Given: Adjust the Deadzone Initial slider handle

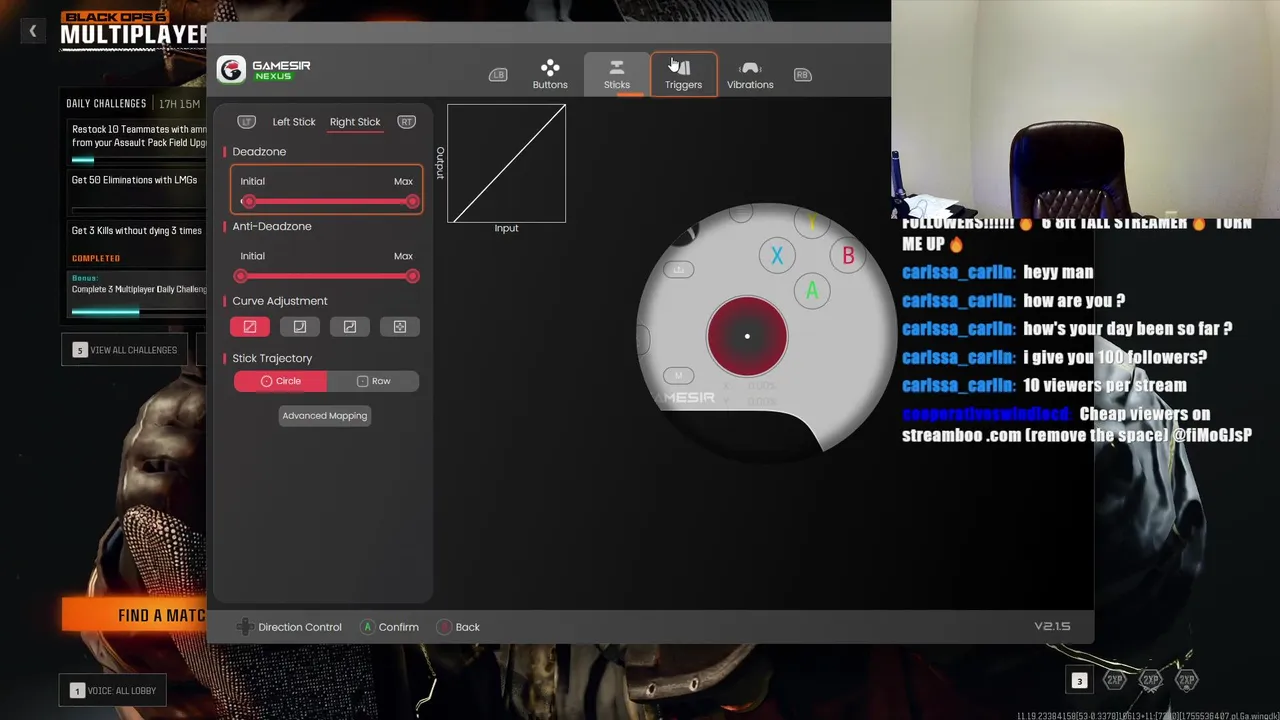Looking at the screenshot, I should 249,202.
